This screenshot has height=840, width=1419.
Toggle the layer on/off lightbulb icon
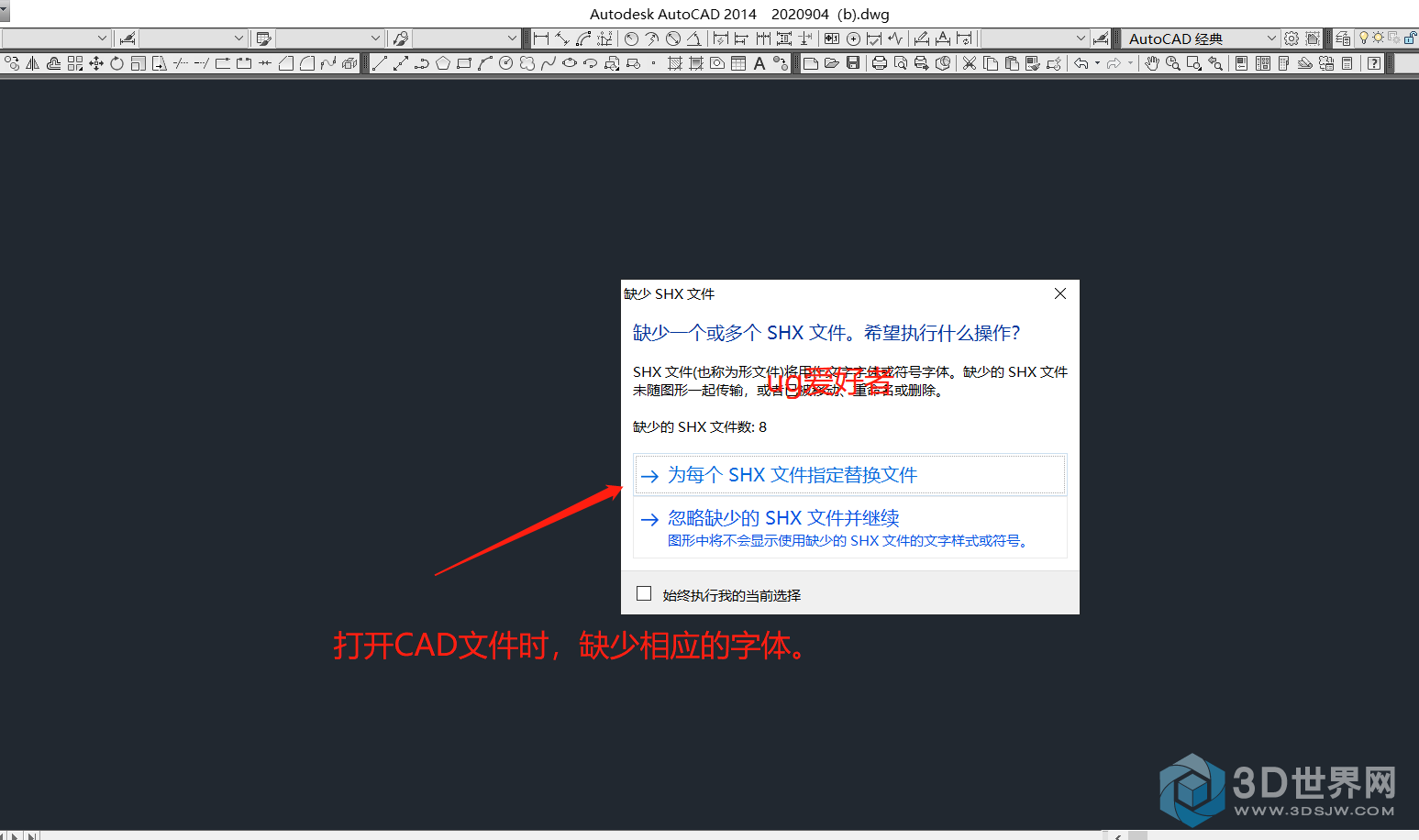click(1364, 39)
